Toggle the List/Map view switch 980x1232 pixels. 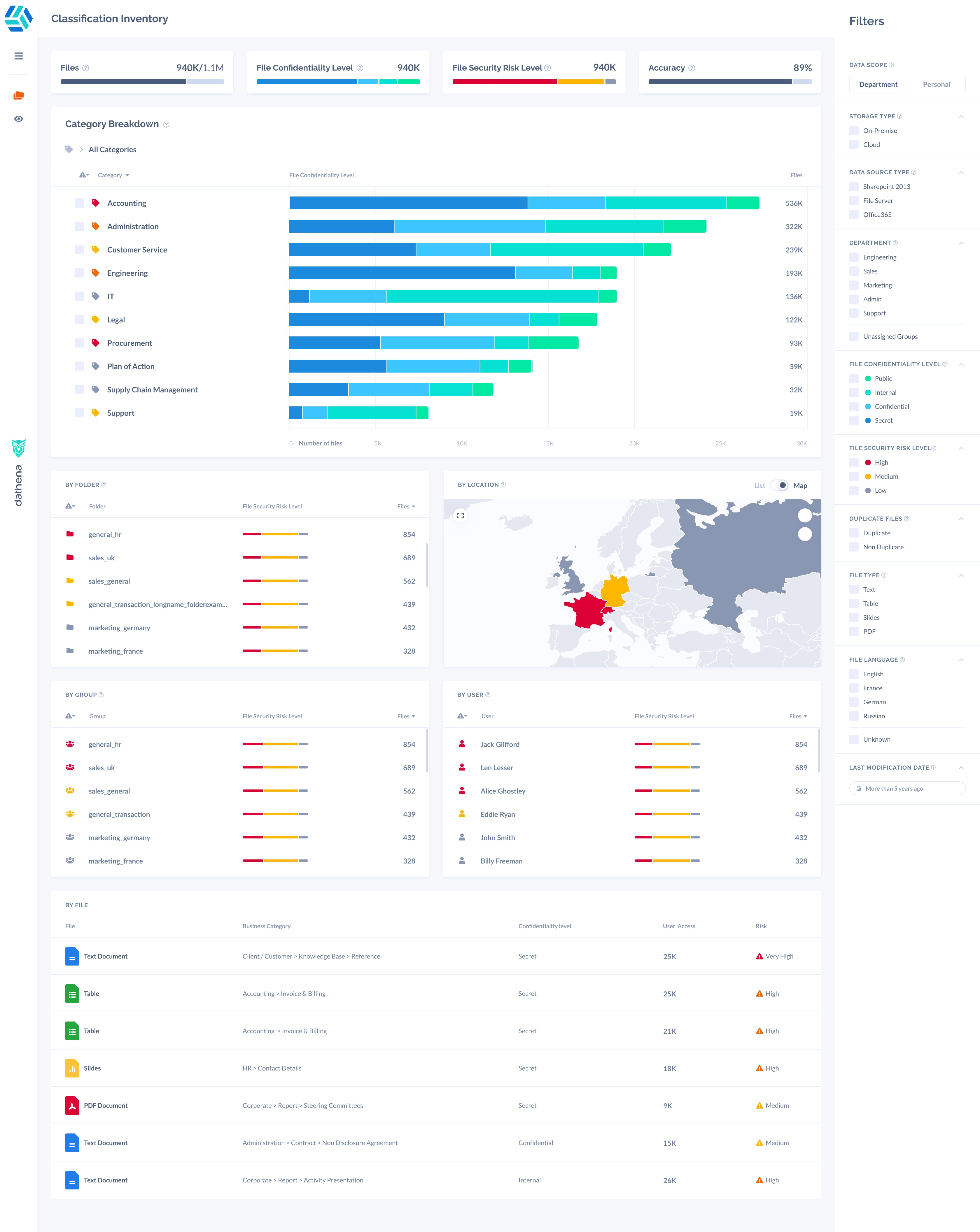click(779, 485)
